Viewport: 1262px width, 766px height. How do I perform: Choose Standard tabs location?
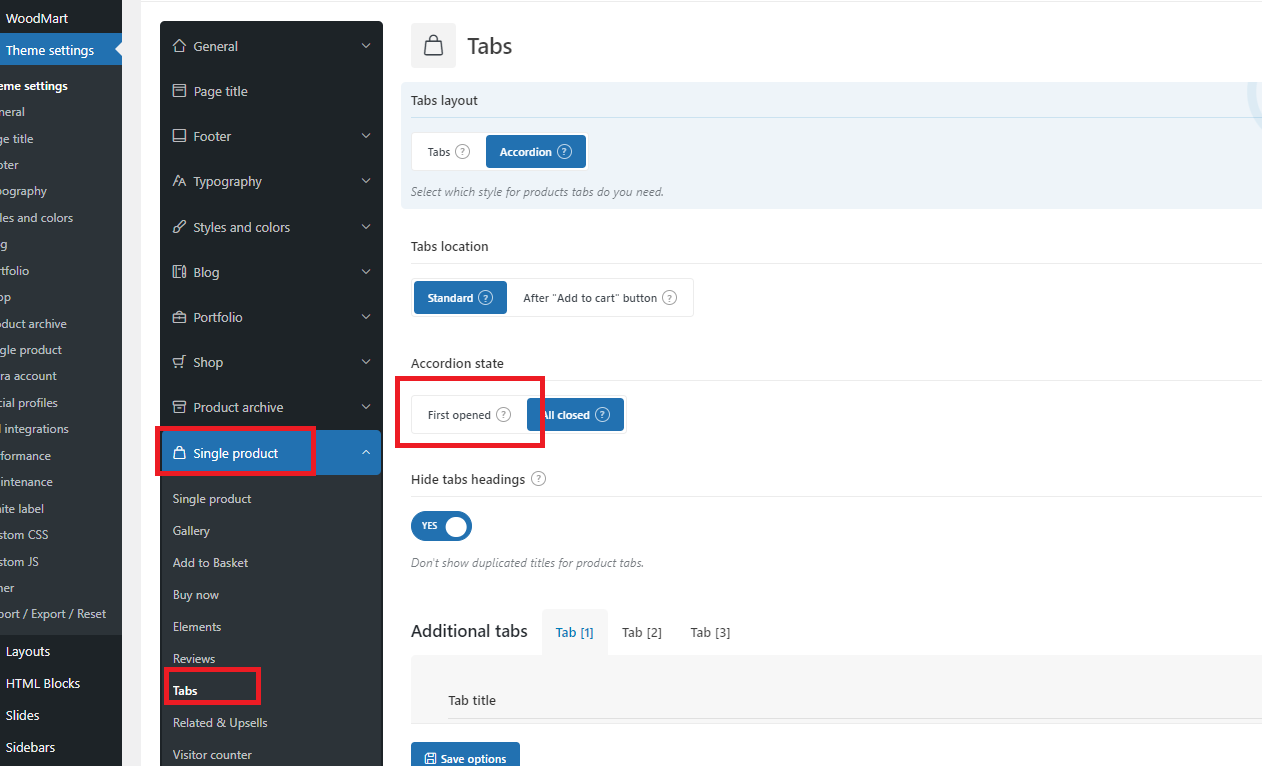pyautogui.click(x=460, y=298)
